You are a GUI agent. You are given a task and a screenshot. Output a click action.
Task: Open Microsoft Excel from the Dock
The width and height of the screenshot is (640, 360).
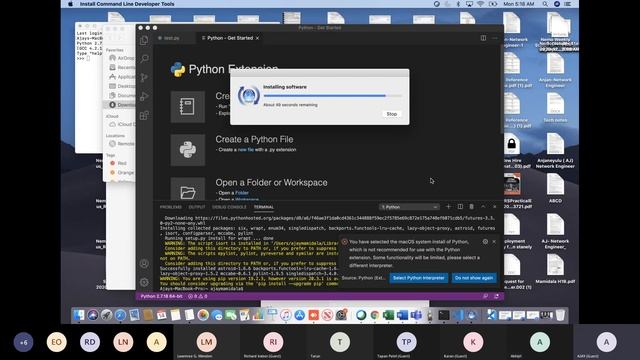coord(388,315)
